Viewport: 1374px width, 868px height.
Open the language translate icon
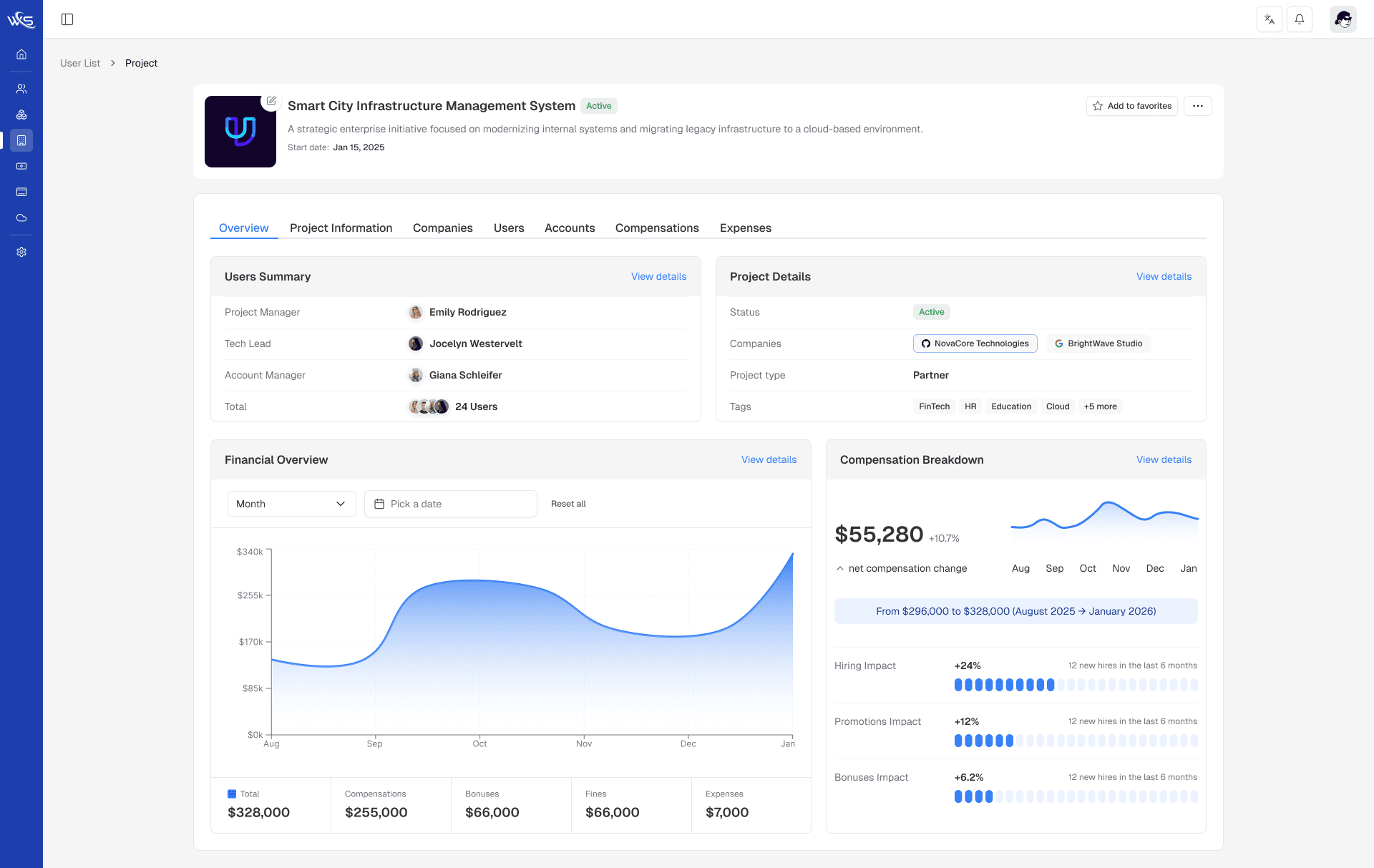point(1269,19)
